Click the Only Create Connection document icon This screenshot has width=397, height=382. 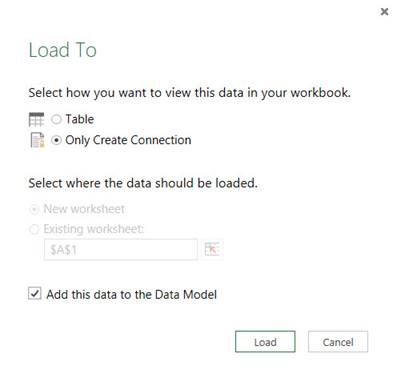37,140
